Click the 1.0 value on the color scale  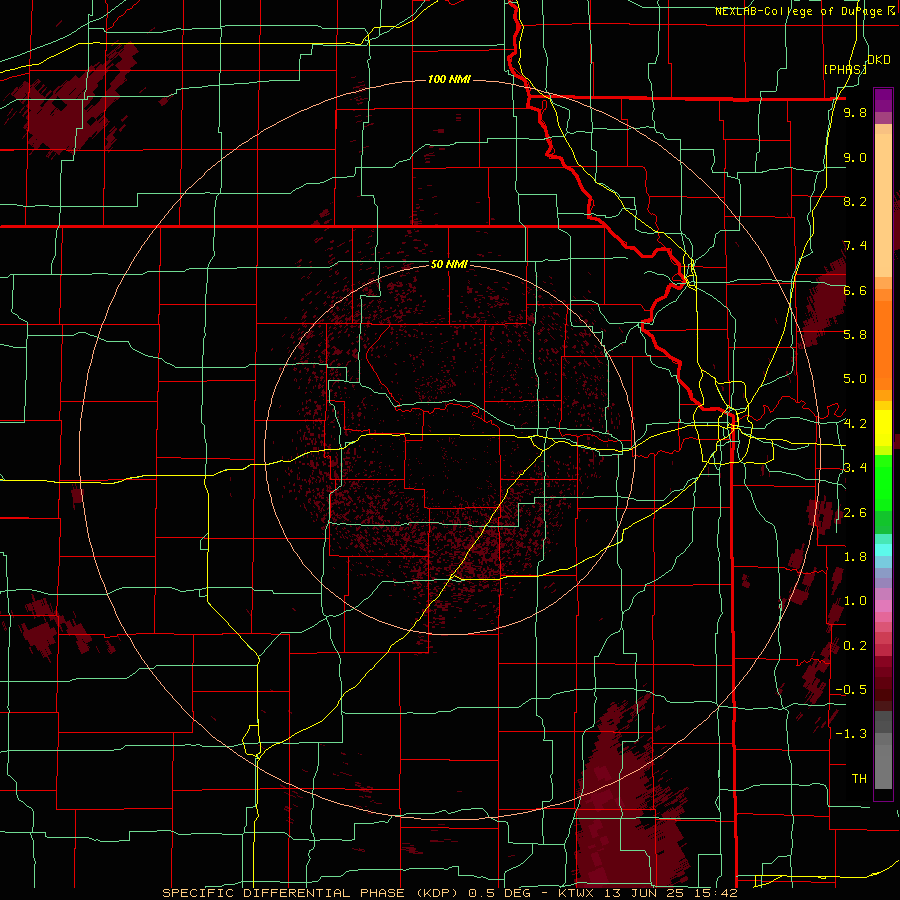[x=855, y=601]
